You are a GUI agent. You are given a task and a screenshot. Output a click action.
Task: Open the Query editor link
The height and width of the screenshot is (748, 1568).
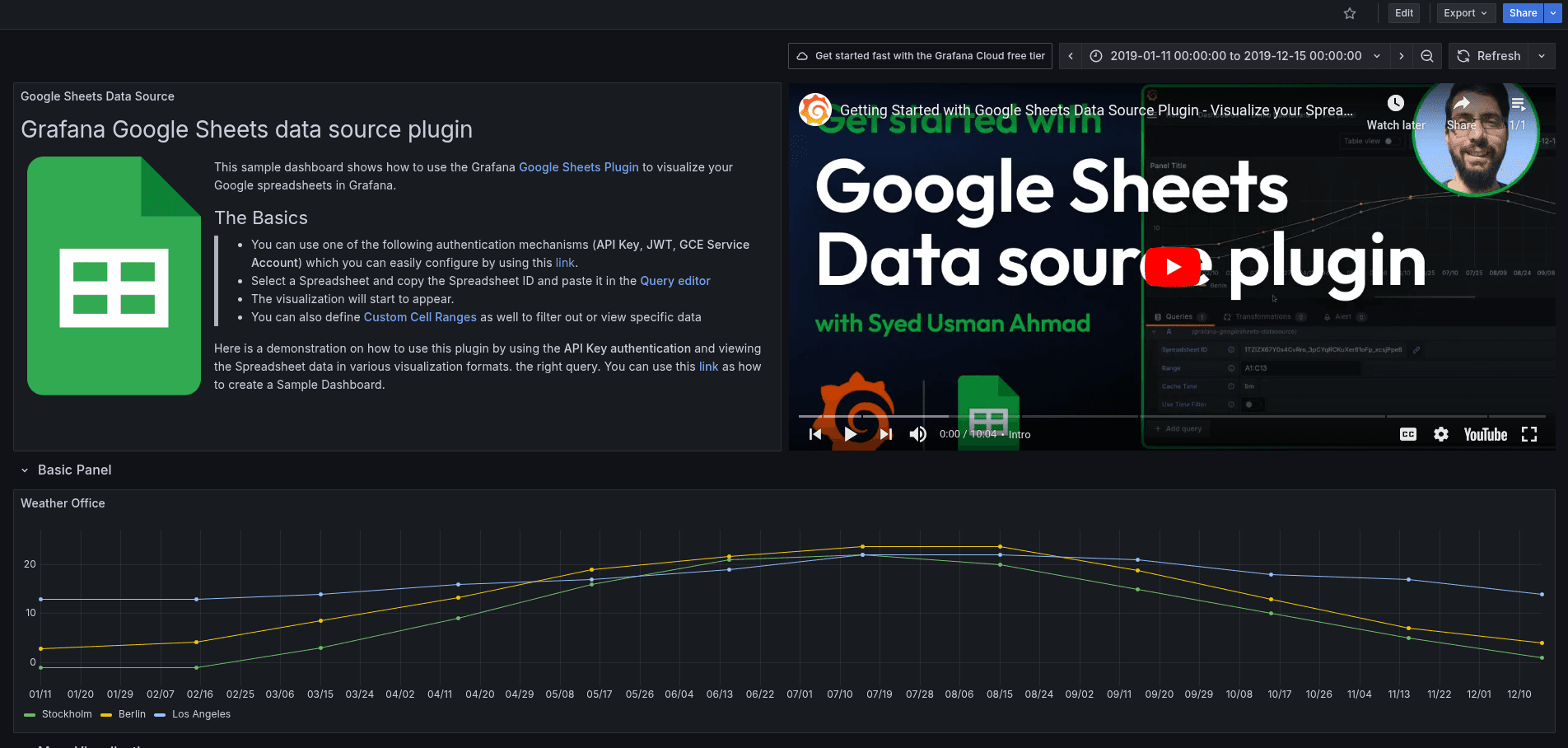pyautogui.click(x=674, y=281)
